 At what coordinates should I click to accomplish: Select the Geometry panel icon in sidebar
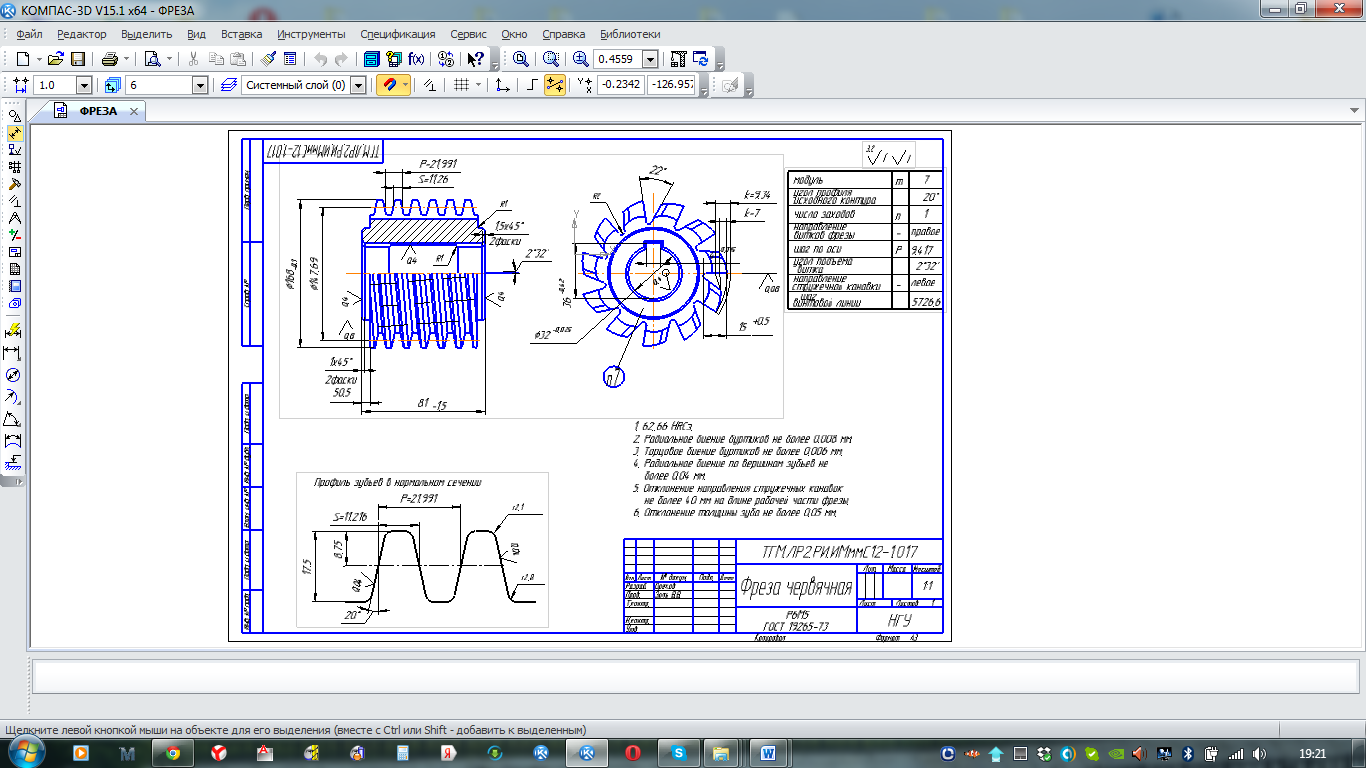14,116
